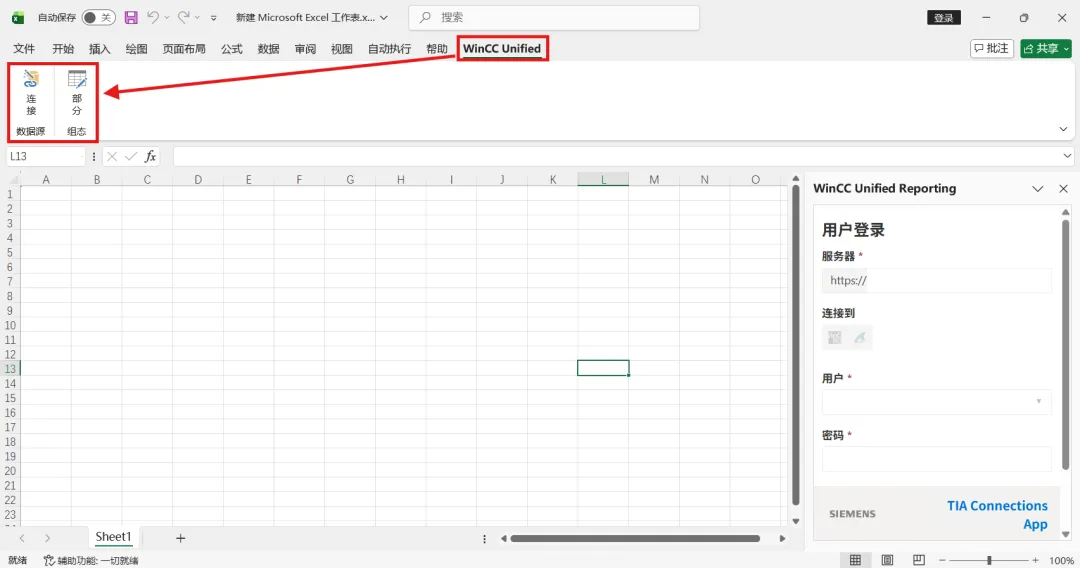The image size is (1080, 568).
Task: Close the WinCC Unified Reporting pane
Action: [1063, 189]
